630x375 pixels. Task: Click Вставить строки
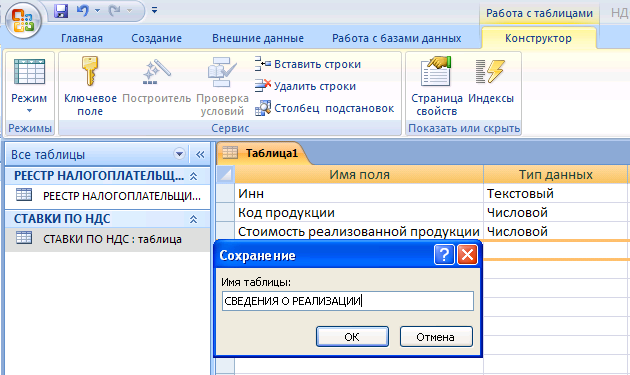pos(308,64)
